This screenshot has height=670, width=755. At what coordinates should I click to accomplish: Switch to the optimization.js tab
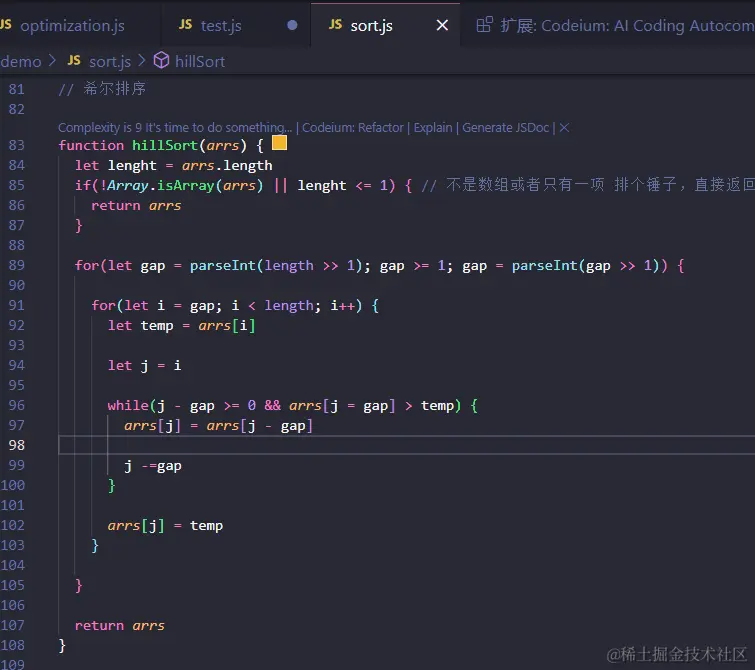pyautogui.click(x=72, y=26)
